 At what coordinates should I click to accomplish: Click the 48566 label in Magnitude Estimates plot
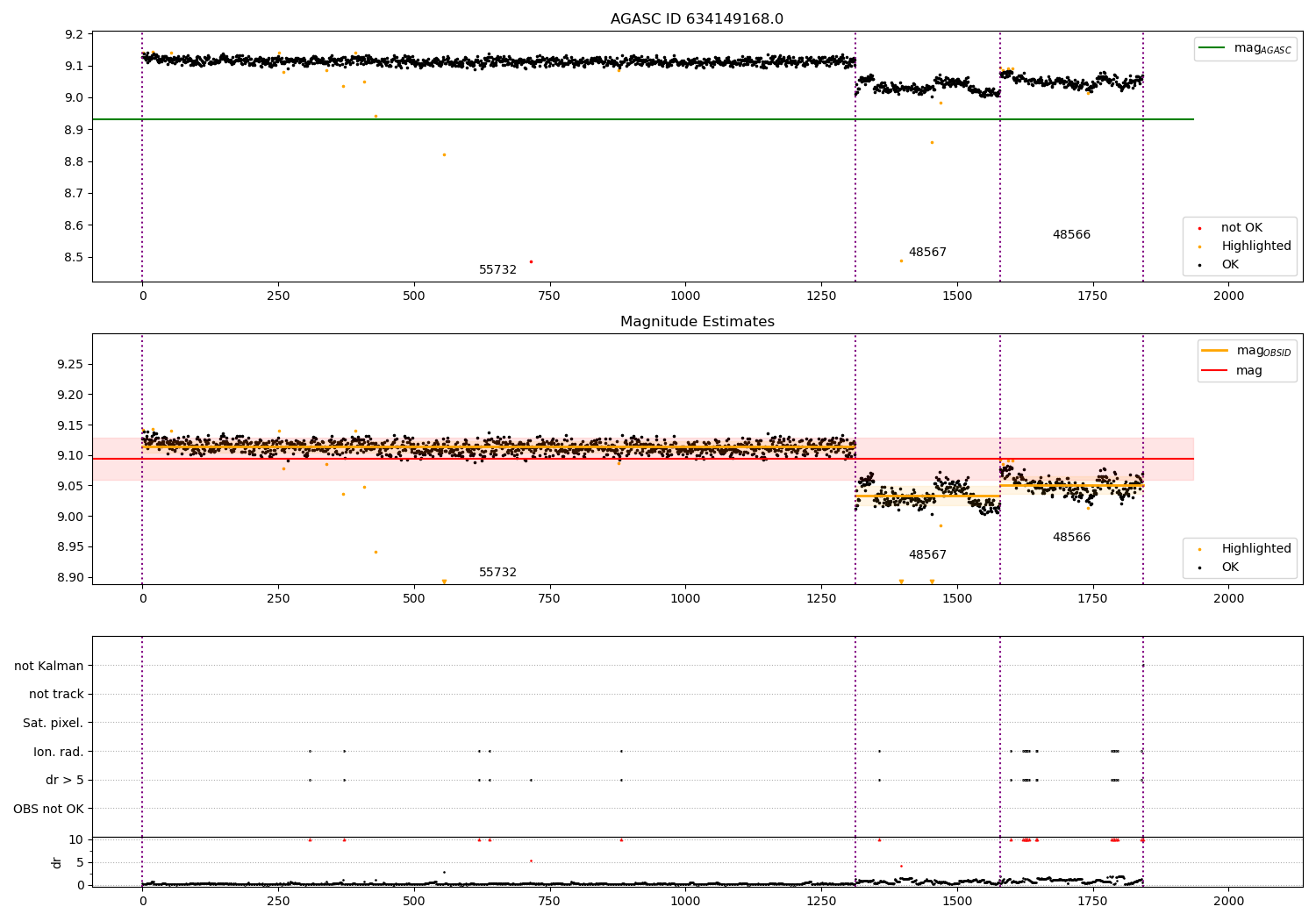pos(1071,538)
